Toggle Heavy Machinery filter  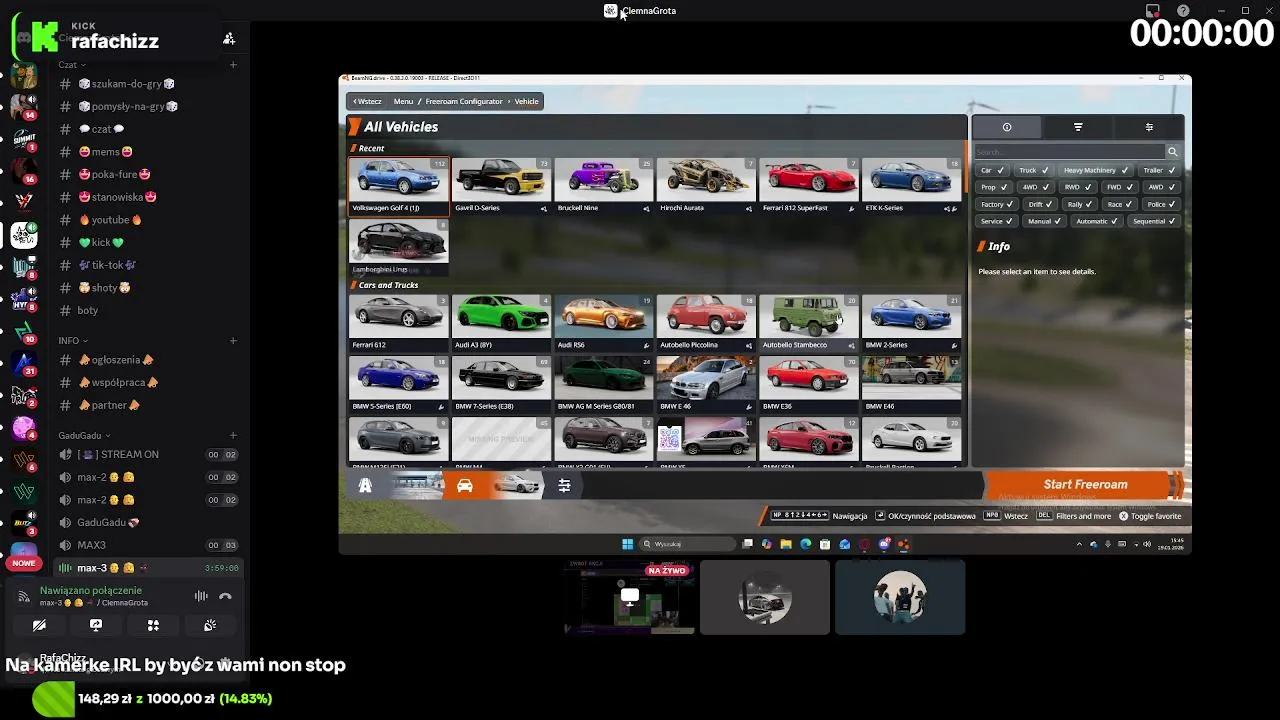pyautogui.click(x=1096, y=170)
